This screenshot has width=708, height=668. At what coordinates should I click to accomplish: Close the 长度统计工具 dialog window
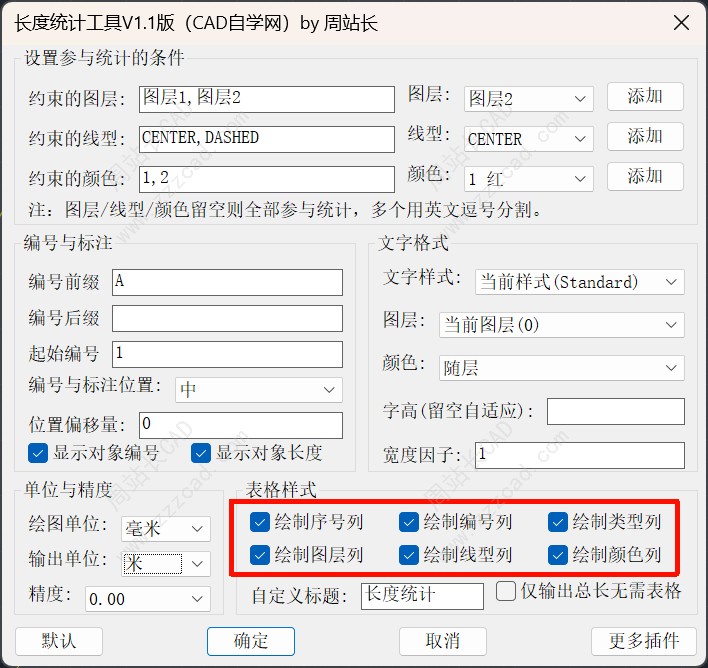coord(680,22)
